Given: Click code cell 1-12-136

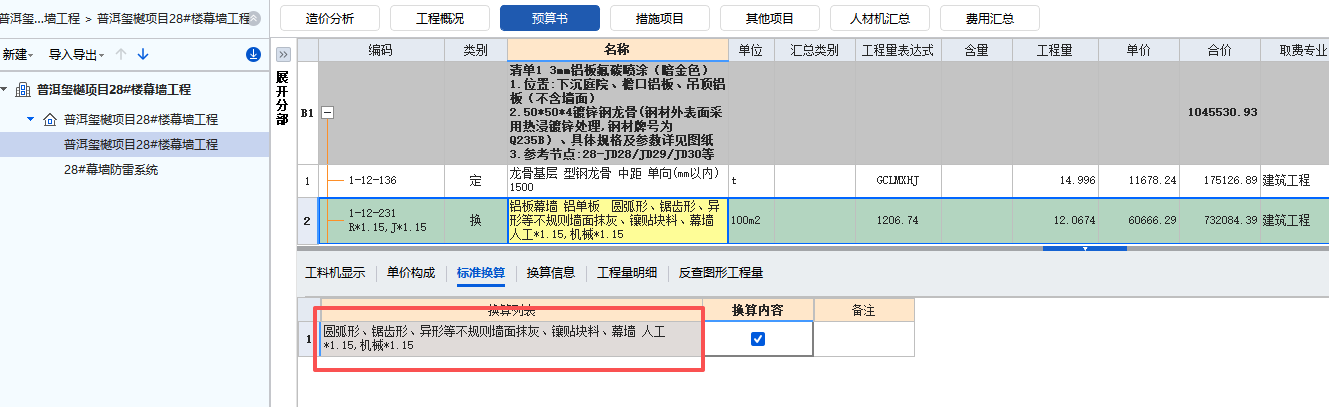Looking at the screenshot, I should click(x=380, y=181).
